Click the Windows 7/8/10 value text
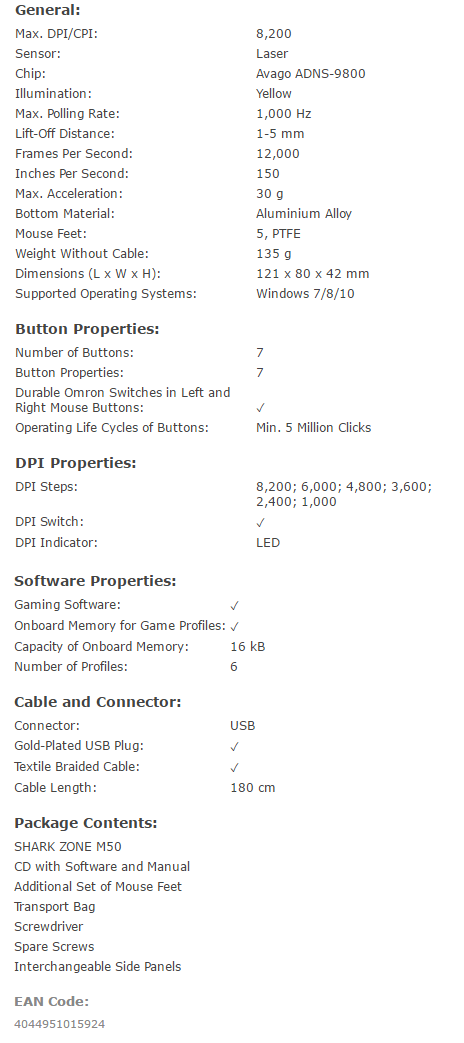Screen dimensions: 464x1043 tap(305, 293)
